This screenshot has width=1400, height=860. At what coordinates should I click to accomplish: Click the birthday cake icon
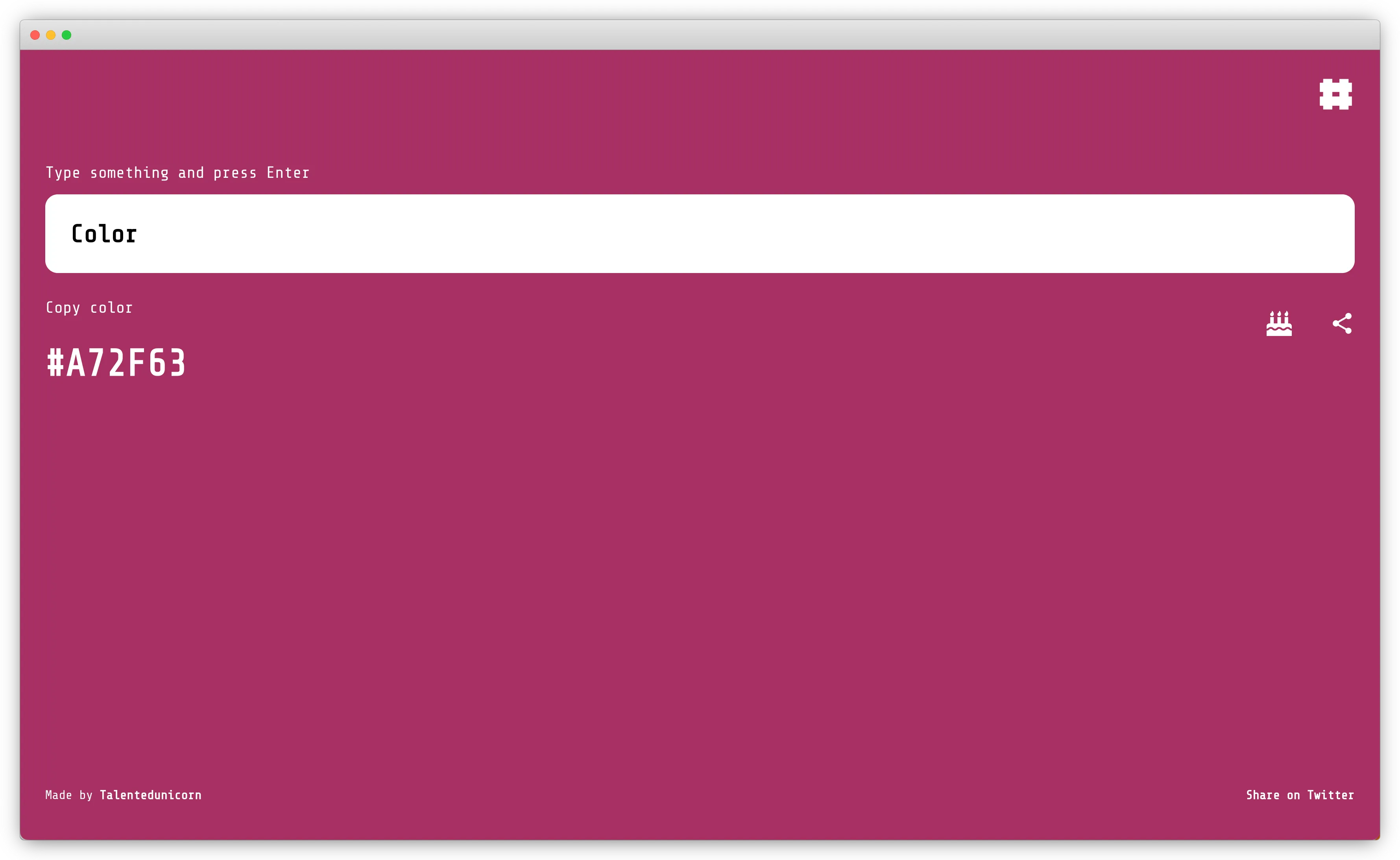click(x=1279, y=324)
